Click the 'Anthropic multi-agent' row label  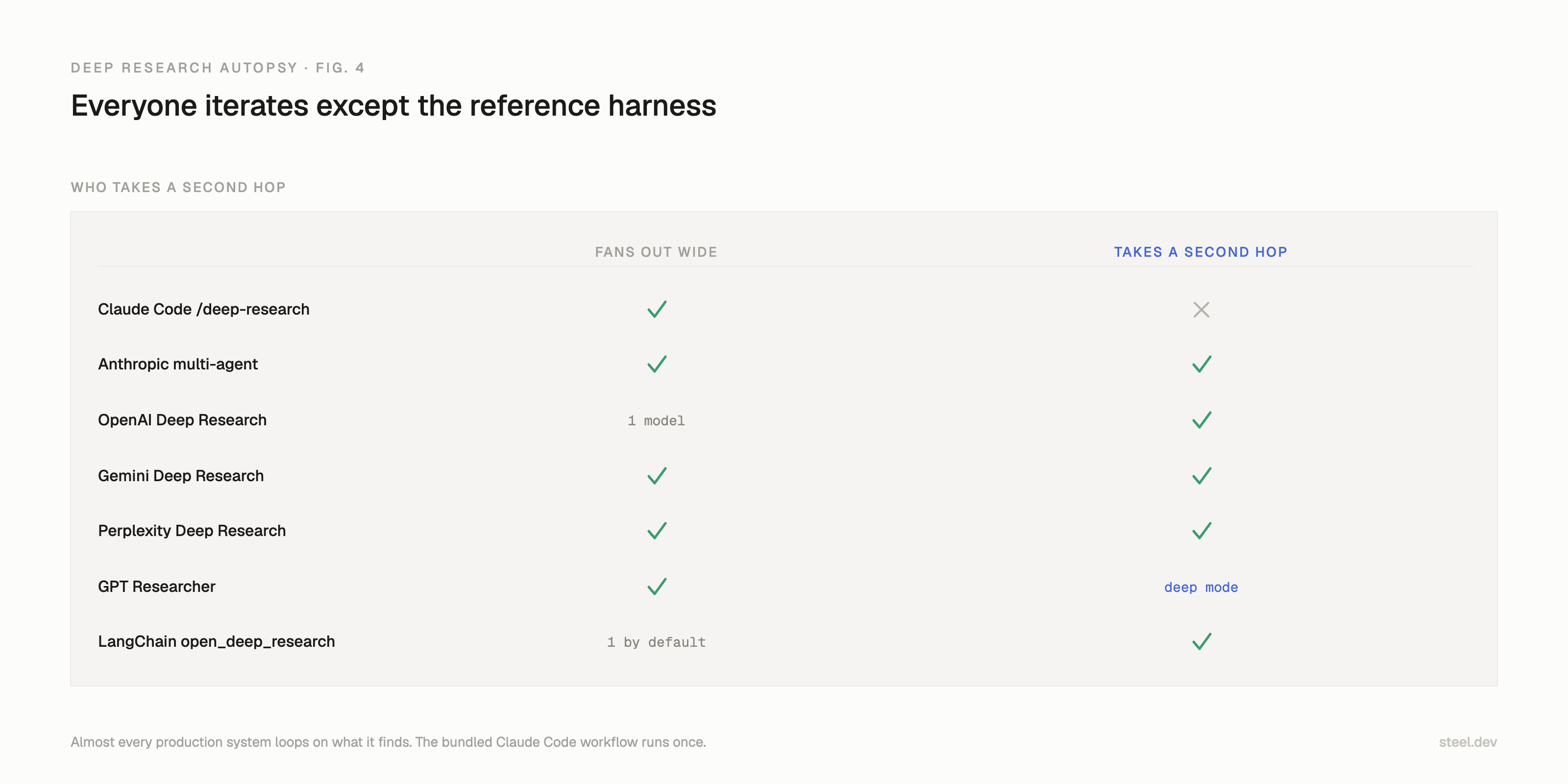coord(178,364)
